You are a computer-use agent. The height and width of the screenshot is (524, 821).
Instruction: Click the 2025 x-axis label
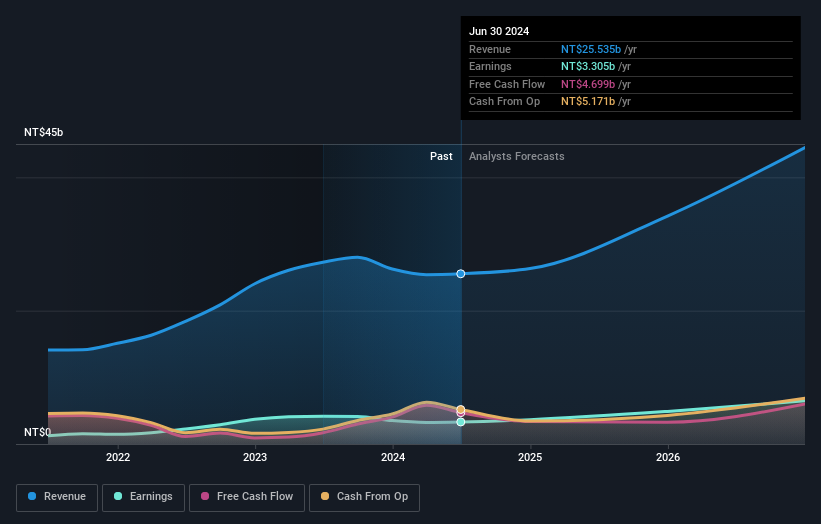tap(530, 458)
